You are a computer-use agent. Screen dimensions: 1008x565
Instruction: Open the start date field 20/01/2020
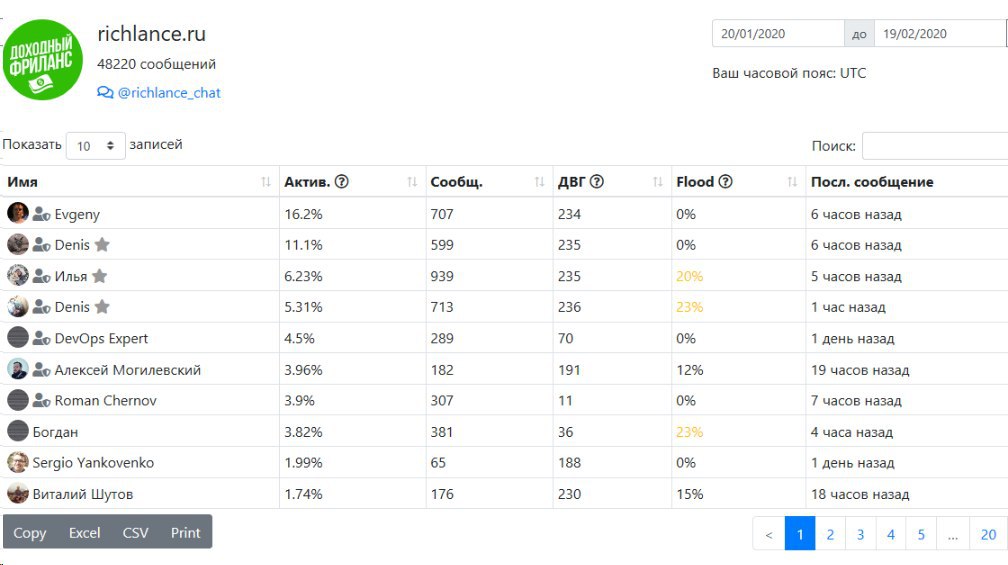click(778, 33)
